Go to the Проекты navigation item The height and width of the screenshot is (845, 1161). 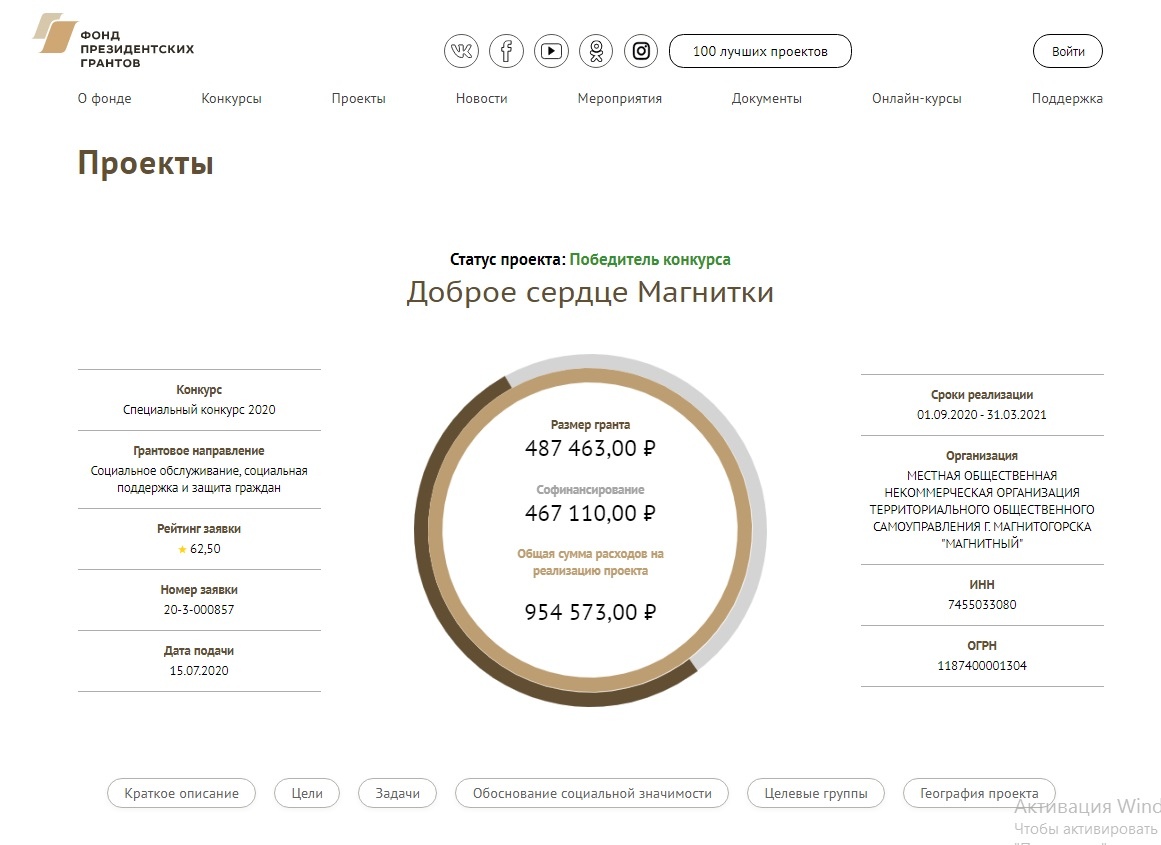pyautogui.click(x=358, y=98)
